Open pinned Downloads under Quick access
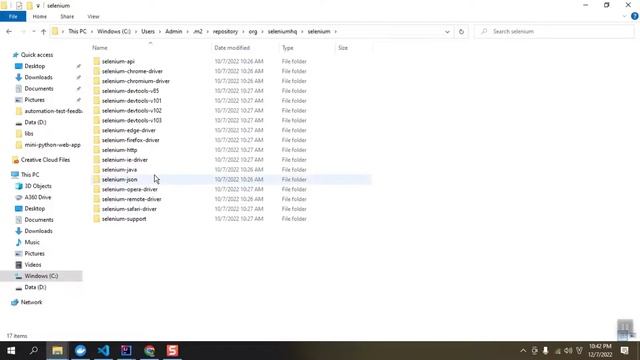The image size is (640, 360). click(x=38, y=77)
